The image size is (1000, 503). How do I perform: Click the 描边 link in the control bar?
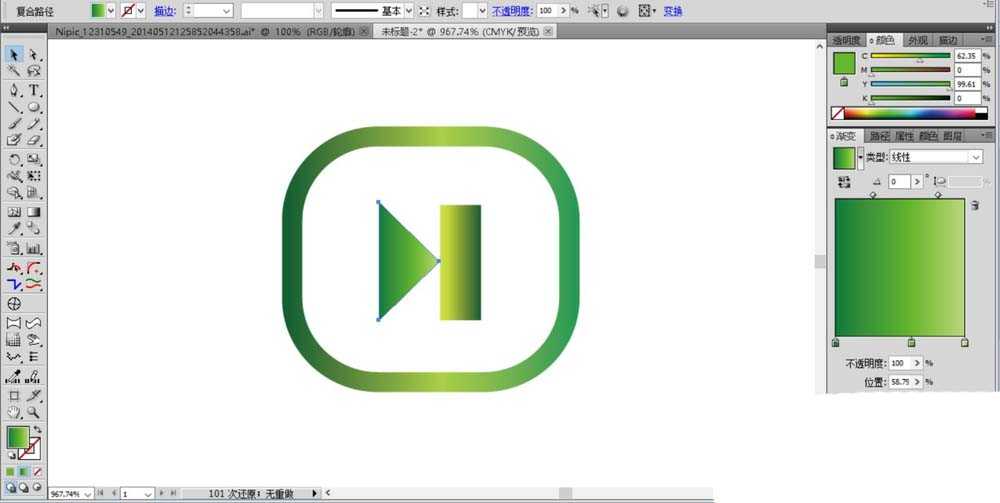pyautogui.click(x=165, y=10)
